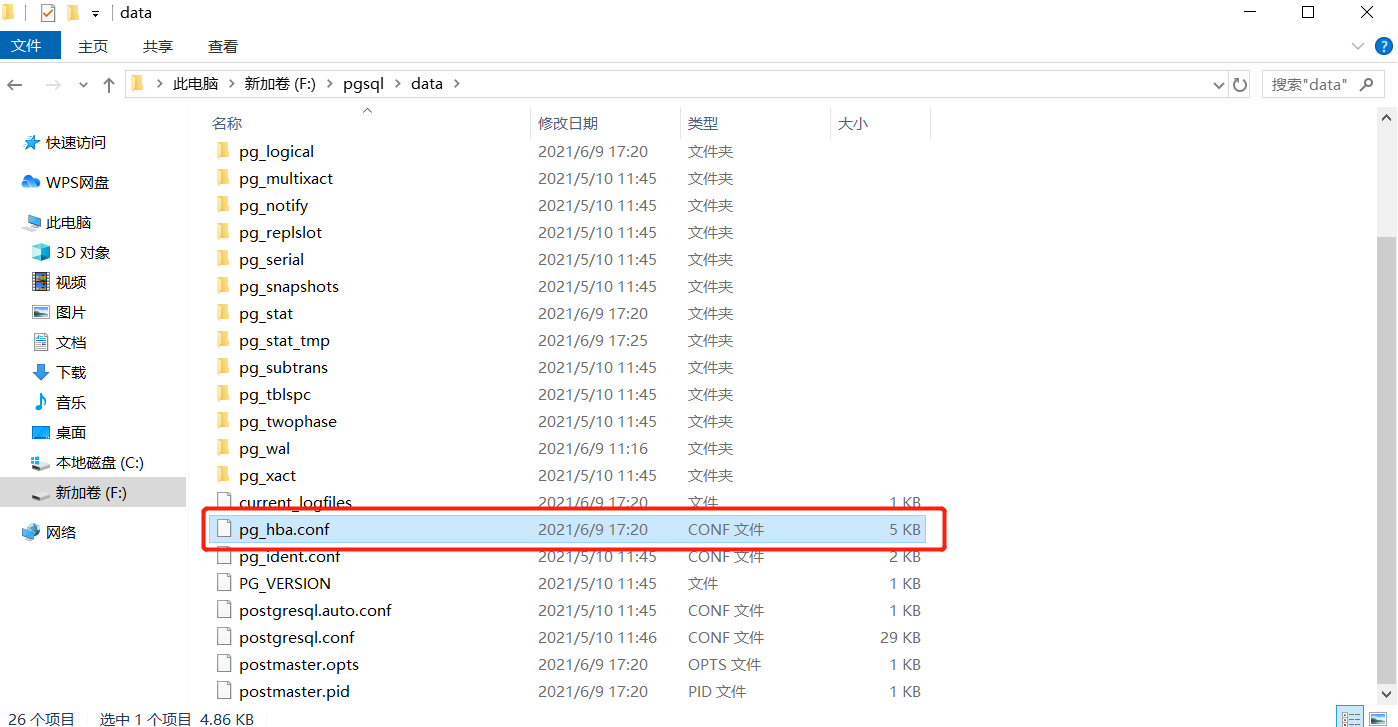Screen dimensions: 1398x727
Task: Sort by the 类型 column header
Action: pos(703,123)
